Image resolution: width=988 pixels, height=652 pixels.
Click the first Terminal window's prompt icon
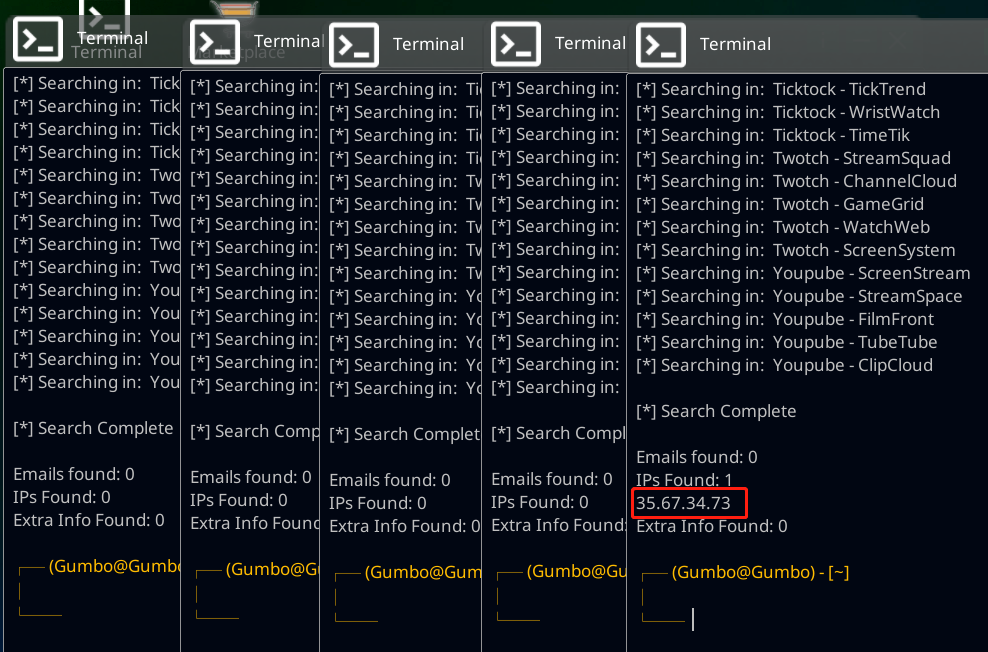(38, 39)
